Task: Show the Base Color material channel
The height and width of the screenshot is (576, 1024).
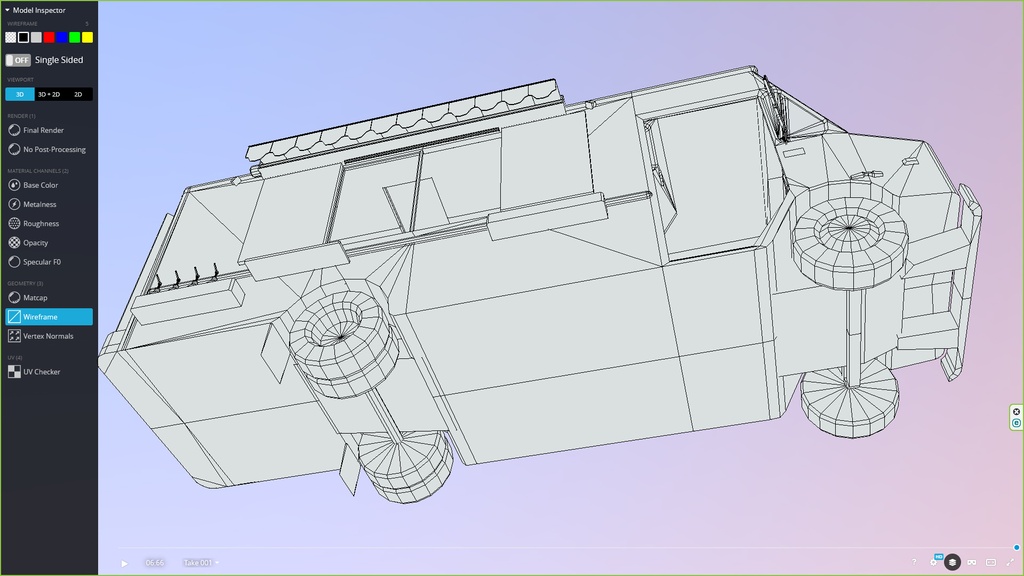Action: click(x=40, y=185)
